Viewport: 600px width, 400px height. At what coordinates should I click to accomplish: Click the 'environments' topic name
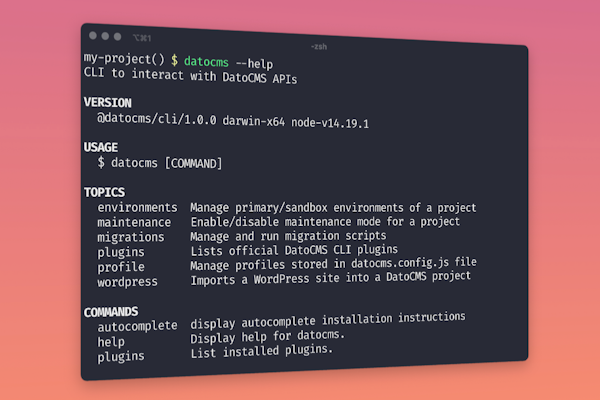pyautogui.click(x=137, y=207)
